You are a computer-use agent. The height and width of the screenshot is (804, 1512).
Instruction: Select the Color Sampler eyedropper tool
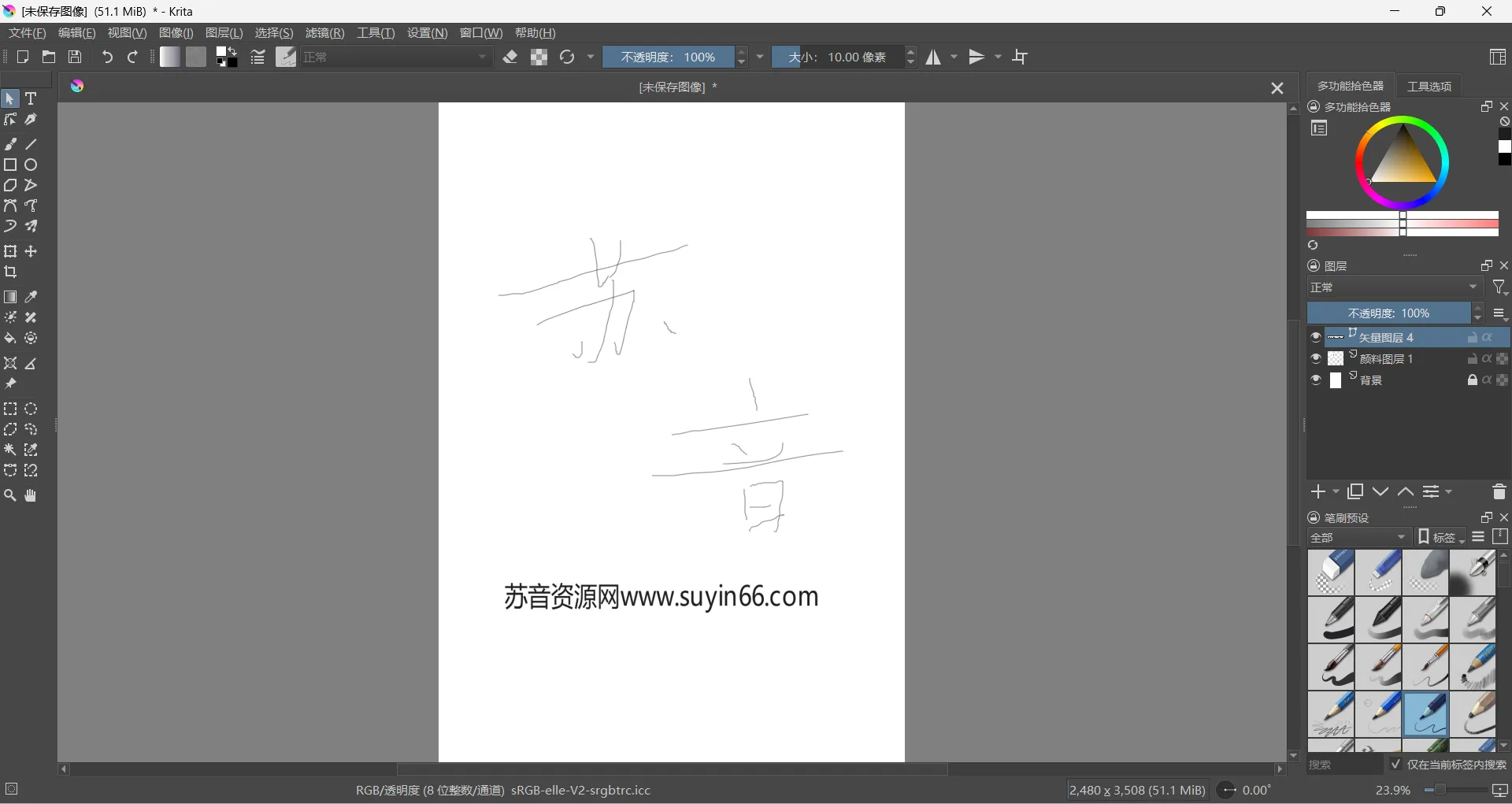(31, 297)
